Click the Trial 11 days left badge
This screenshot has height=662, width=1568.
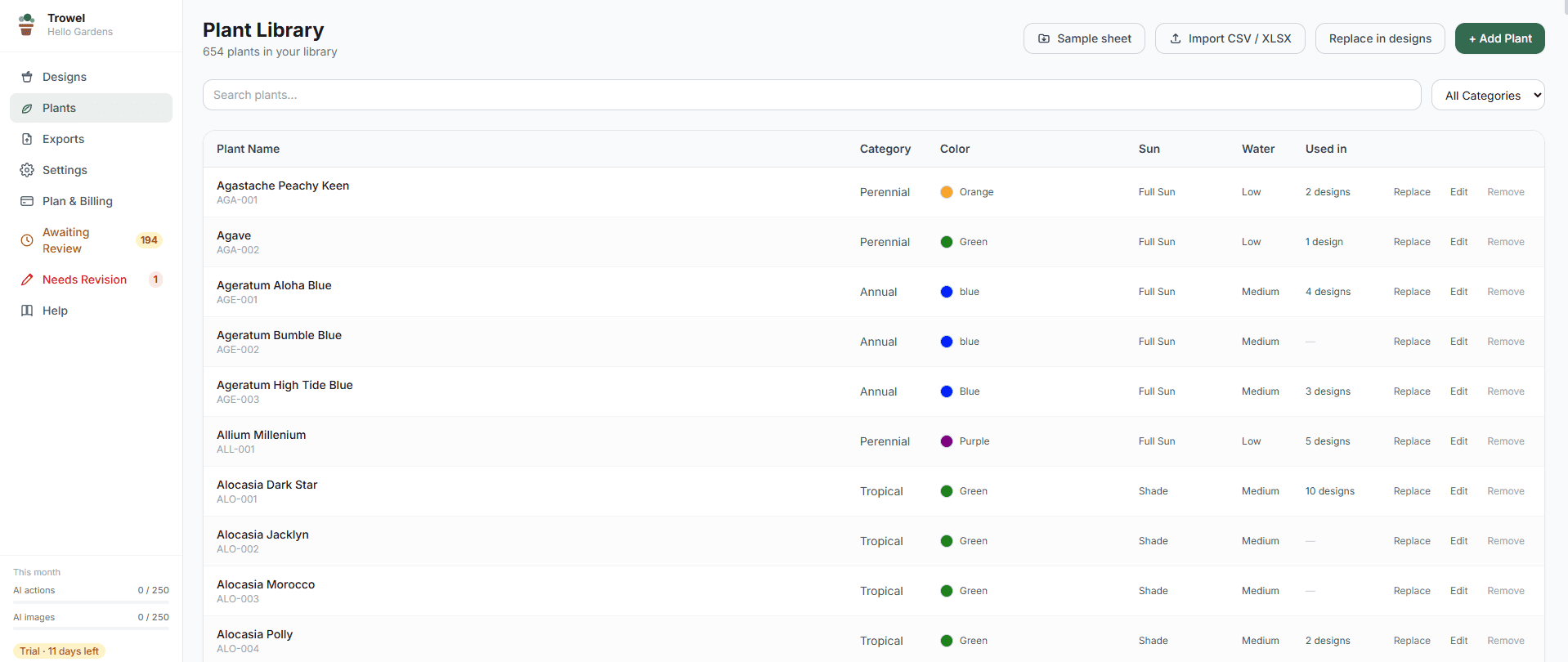click(x=60, y=651)
